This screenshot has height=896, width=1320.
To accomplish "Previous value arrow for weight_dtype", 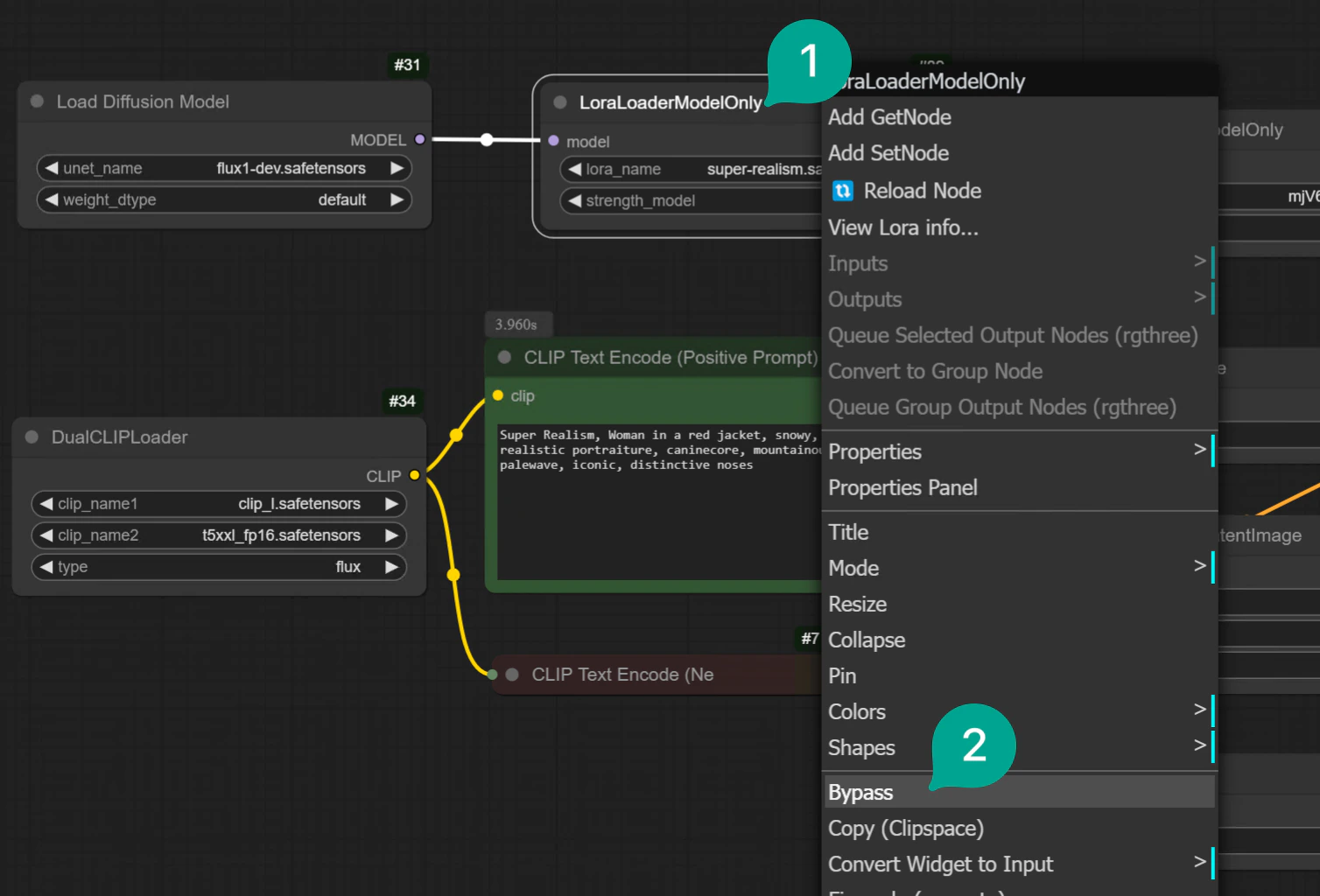I will [x=52, y=199].
